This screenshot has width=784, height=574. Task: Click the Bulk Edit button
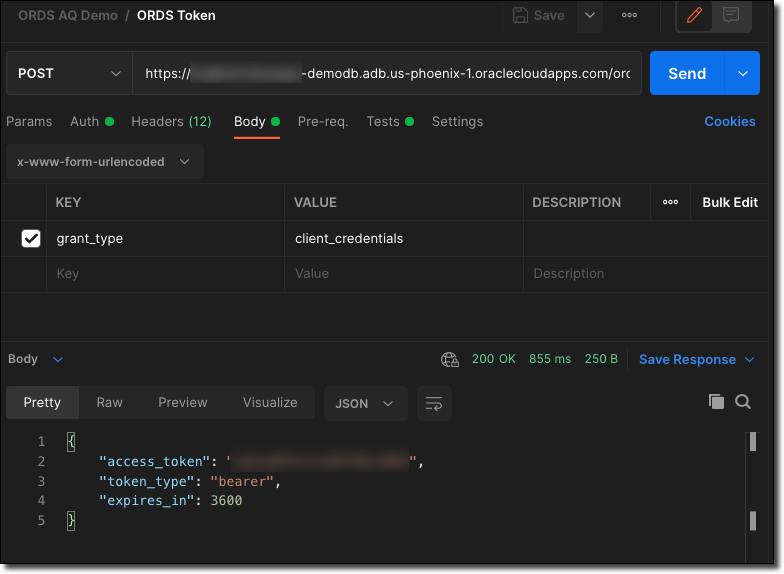pyautogui.click(x=730, y=202)
